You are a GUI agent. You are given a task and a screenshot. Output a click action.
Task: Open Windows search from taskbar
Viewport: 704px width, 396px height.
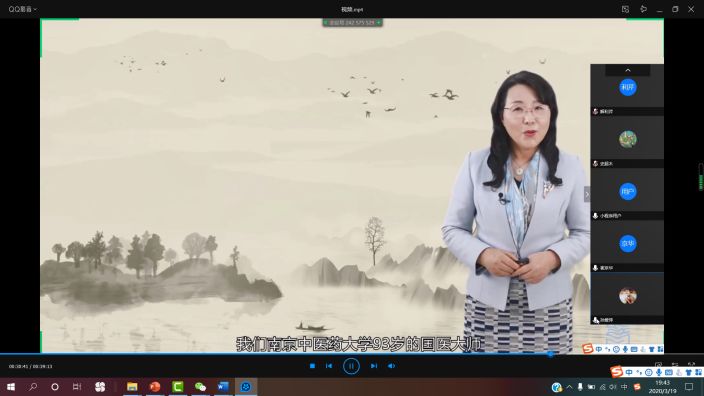[33, 387]
